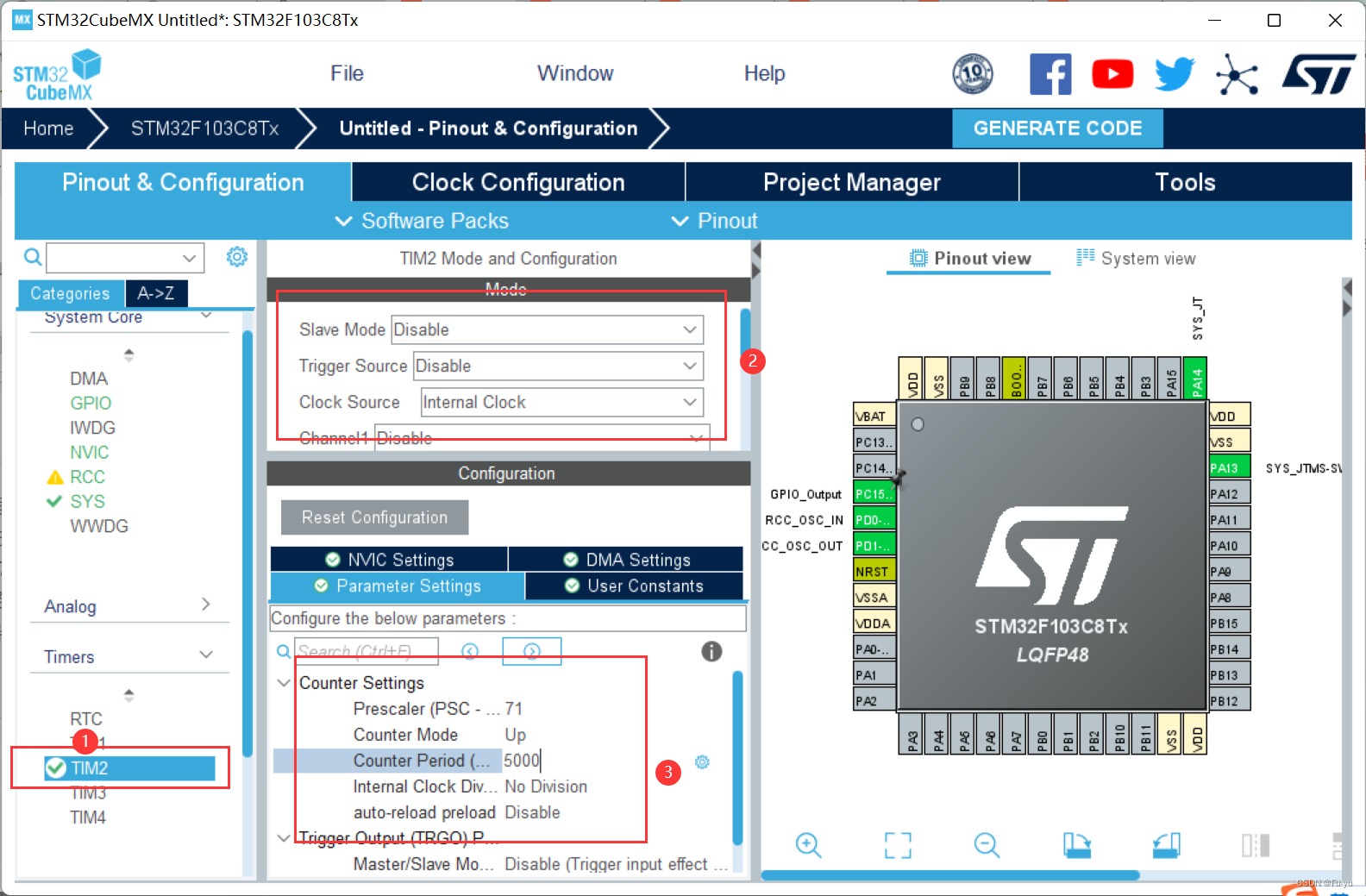Image resolution: width=1366 pixels, height=896 pixels.
Task: Open the Twitter bird icon link
Action: coord(1175,74)
